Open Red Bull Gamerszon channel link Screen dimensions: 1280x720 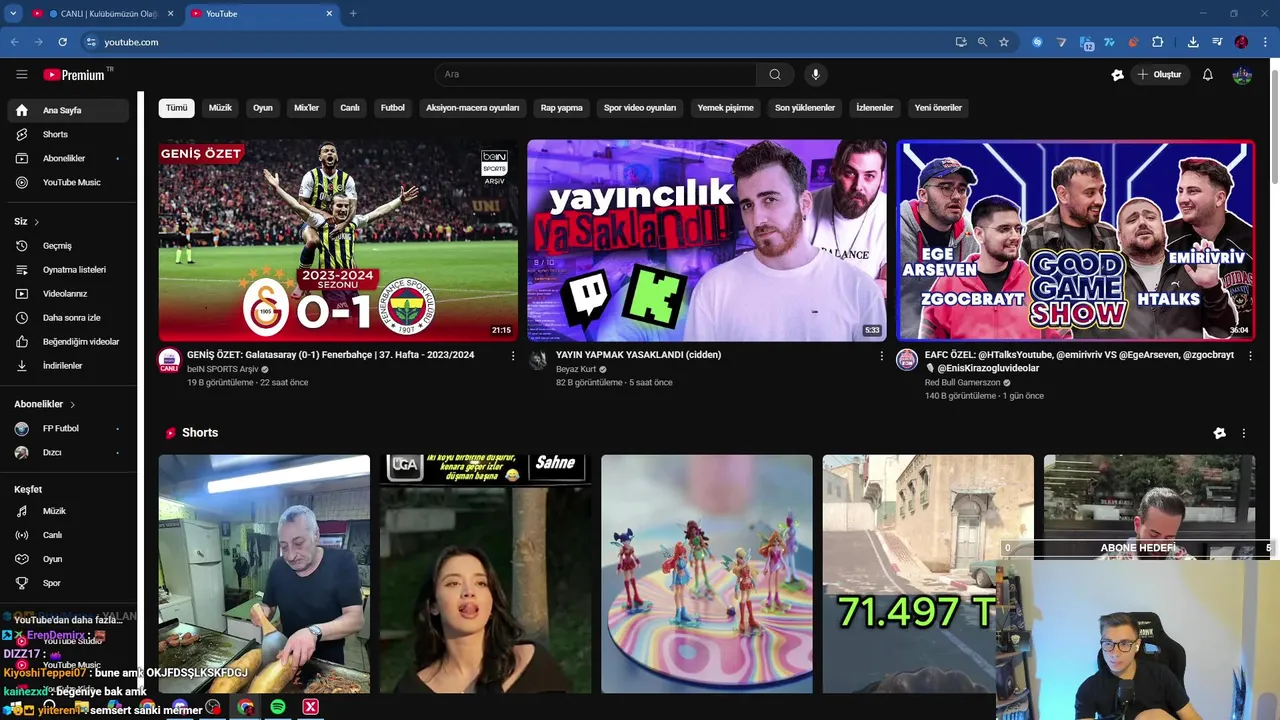(x=963, y=382)
